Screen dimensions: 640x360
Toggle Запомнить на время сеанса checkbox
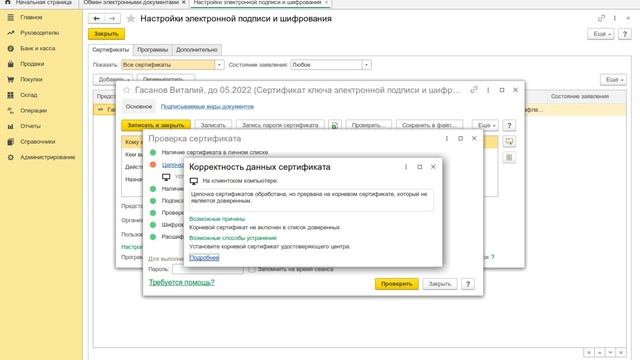click(x=251, y=269)
